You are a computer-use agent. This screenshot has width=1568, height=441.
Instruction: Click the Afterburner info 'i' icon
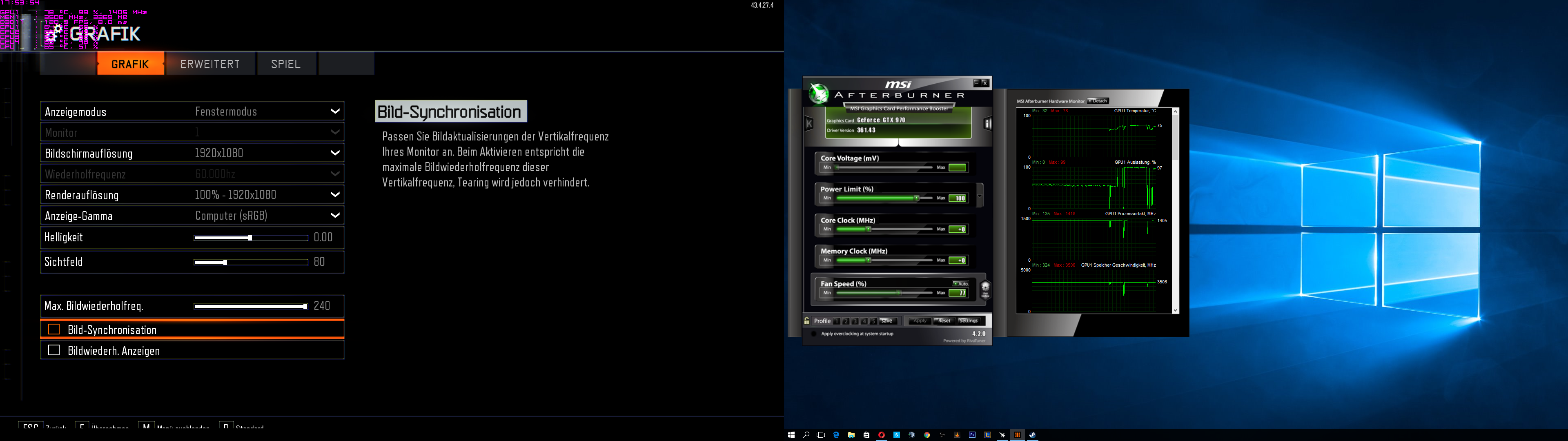coord(988,124)
